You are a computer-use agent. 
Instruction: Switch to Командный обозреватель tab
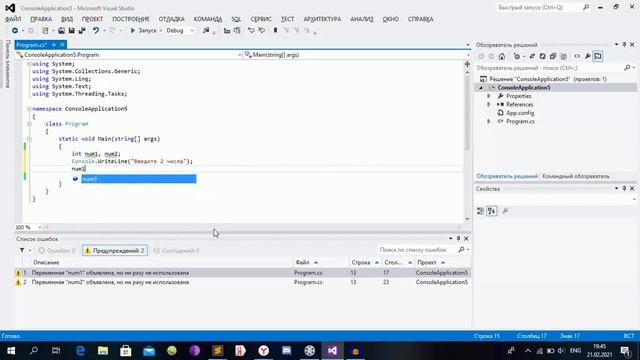576,176
